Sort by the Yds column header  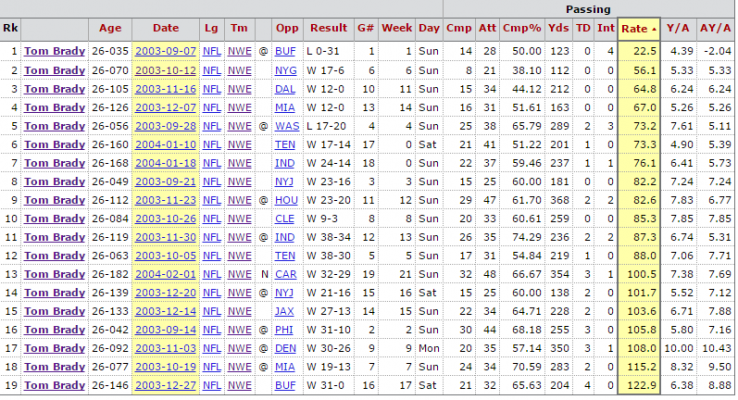pos(558,28)
